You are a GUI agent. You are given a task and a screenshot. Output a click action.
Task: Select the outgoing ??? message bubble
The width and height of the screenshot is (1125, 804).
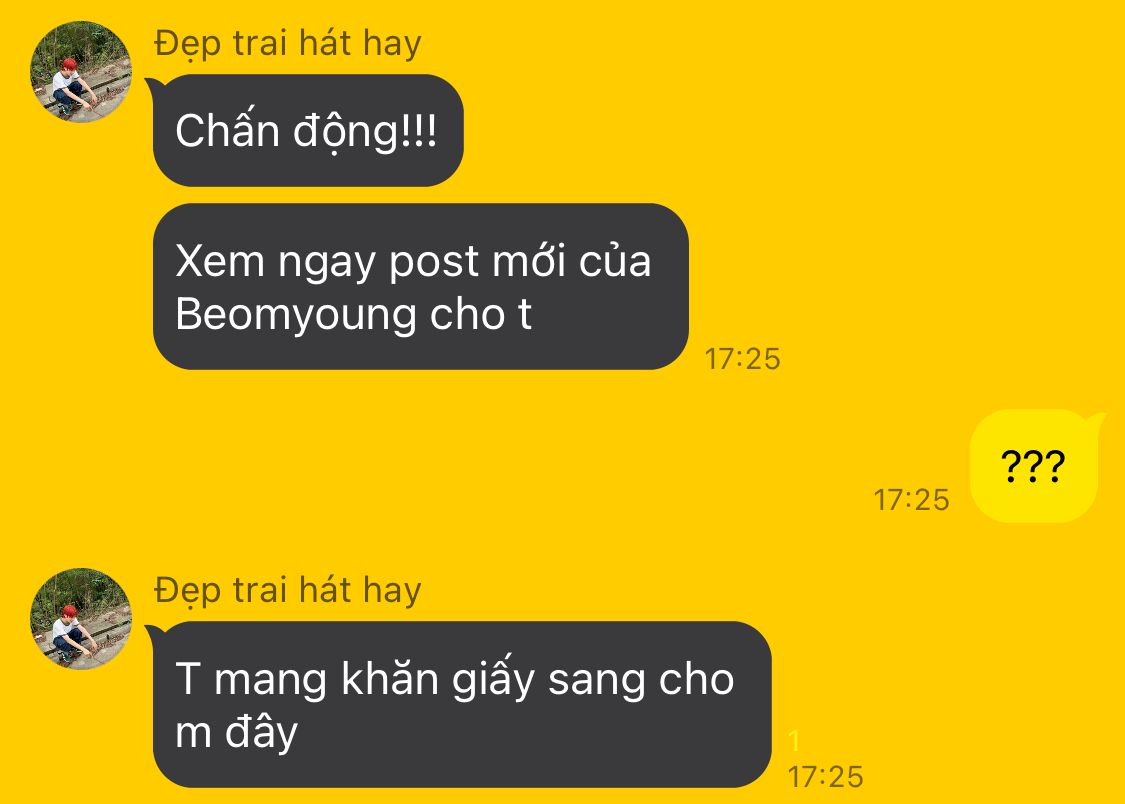(x=1034, y=465)
